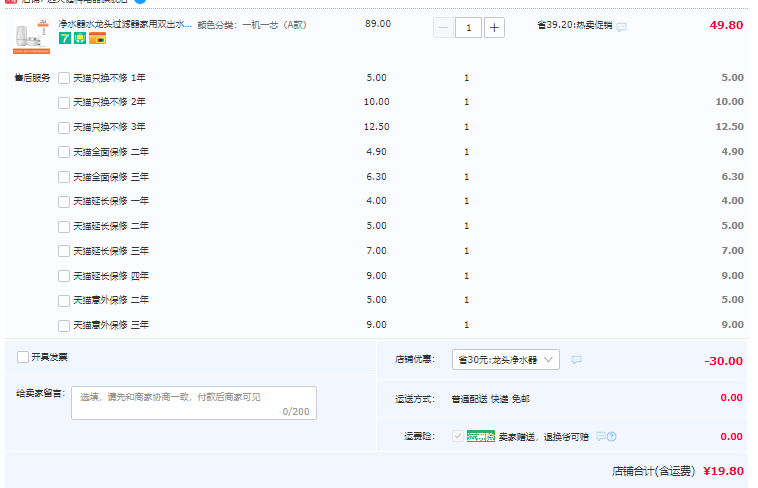This screenshot has height=488, width=758.
Task: Check 天猫延长保修 一年 option
Action: [64, 202]
